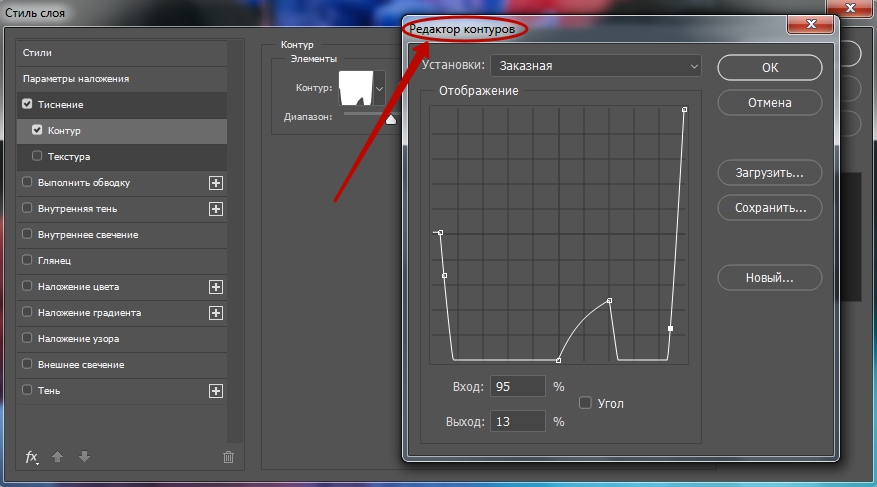
Task: Click the Выход input field
Action: click(517, 422)
